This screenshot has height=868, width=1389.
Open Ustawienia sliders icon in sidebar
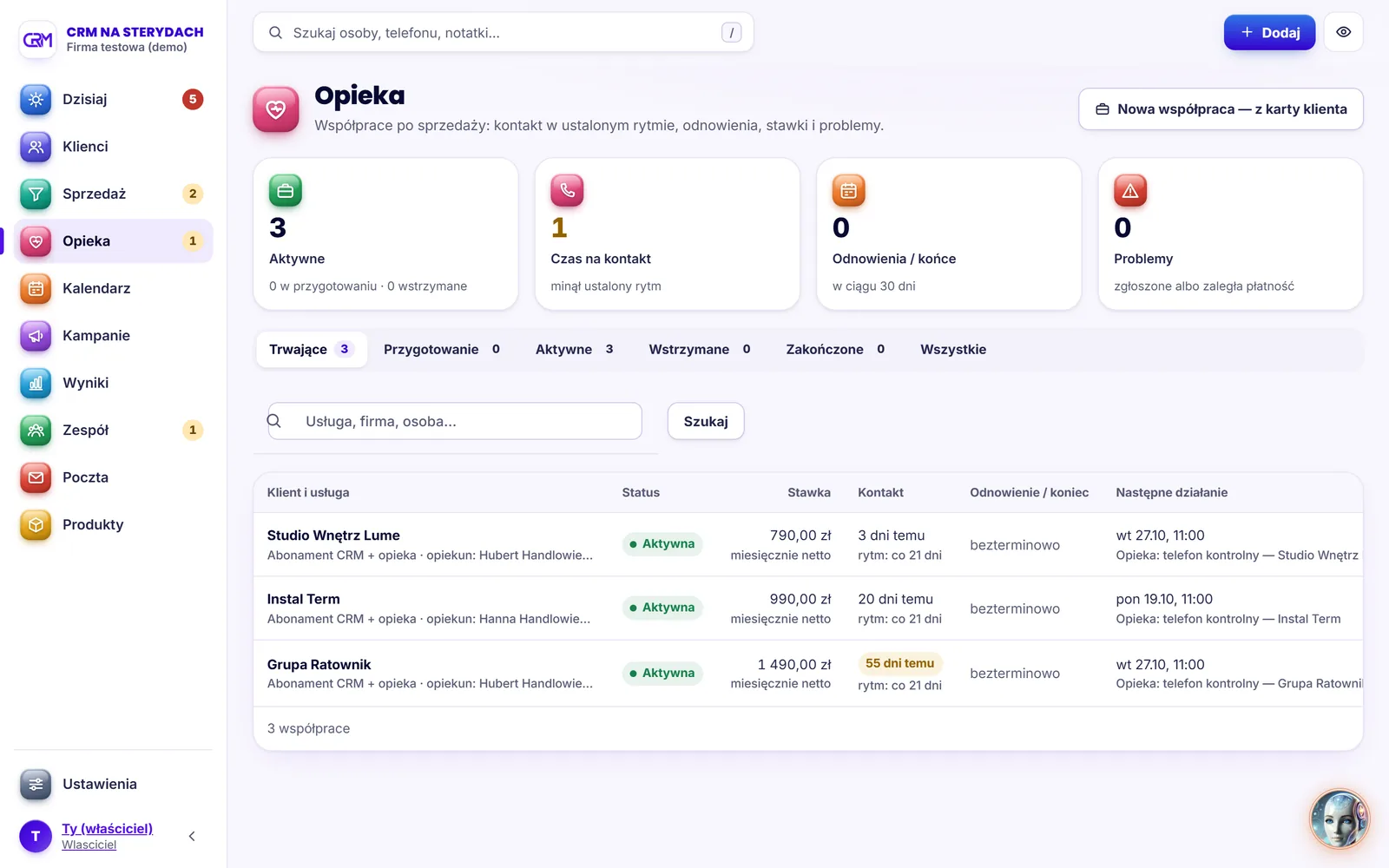tap(36, 784)
